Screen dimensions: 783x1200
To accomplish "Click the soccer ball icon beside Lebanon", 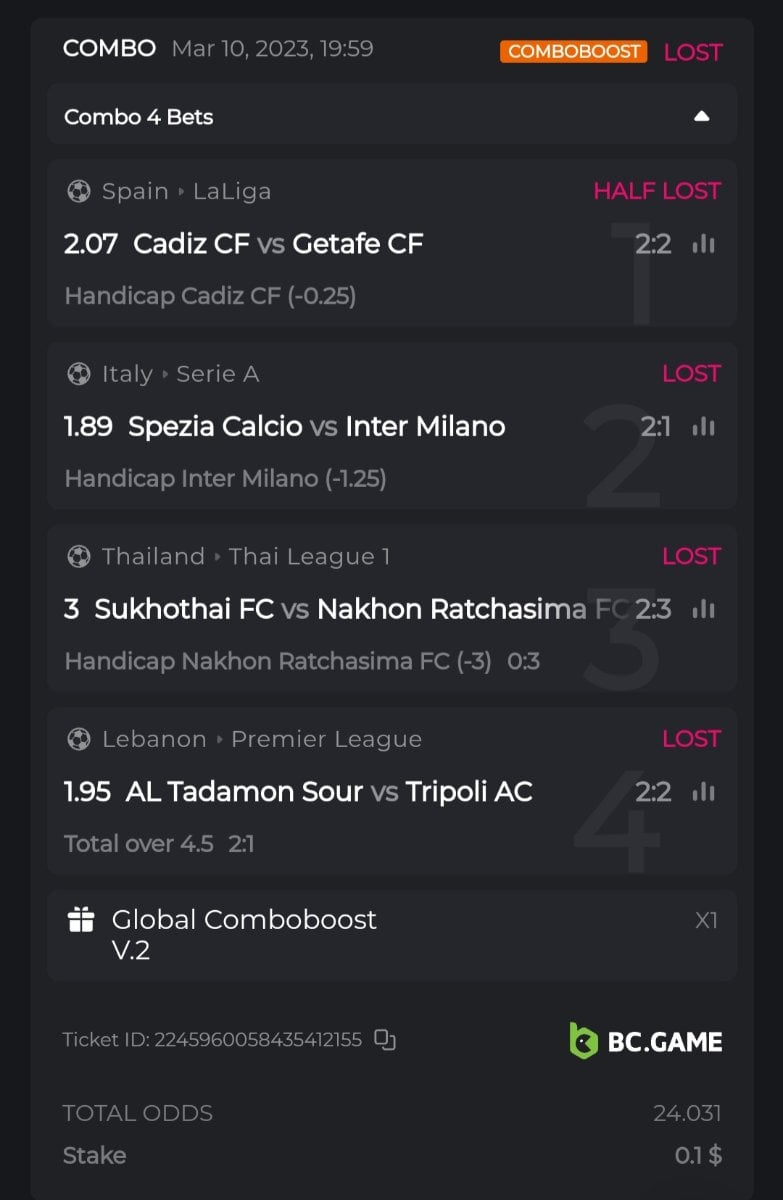I will click(x=78, y=739).
